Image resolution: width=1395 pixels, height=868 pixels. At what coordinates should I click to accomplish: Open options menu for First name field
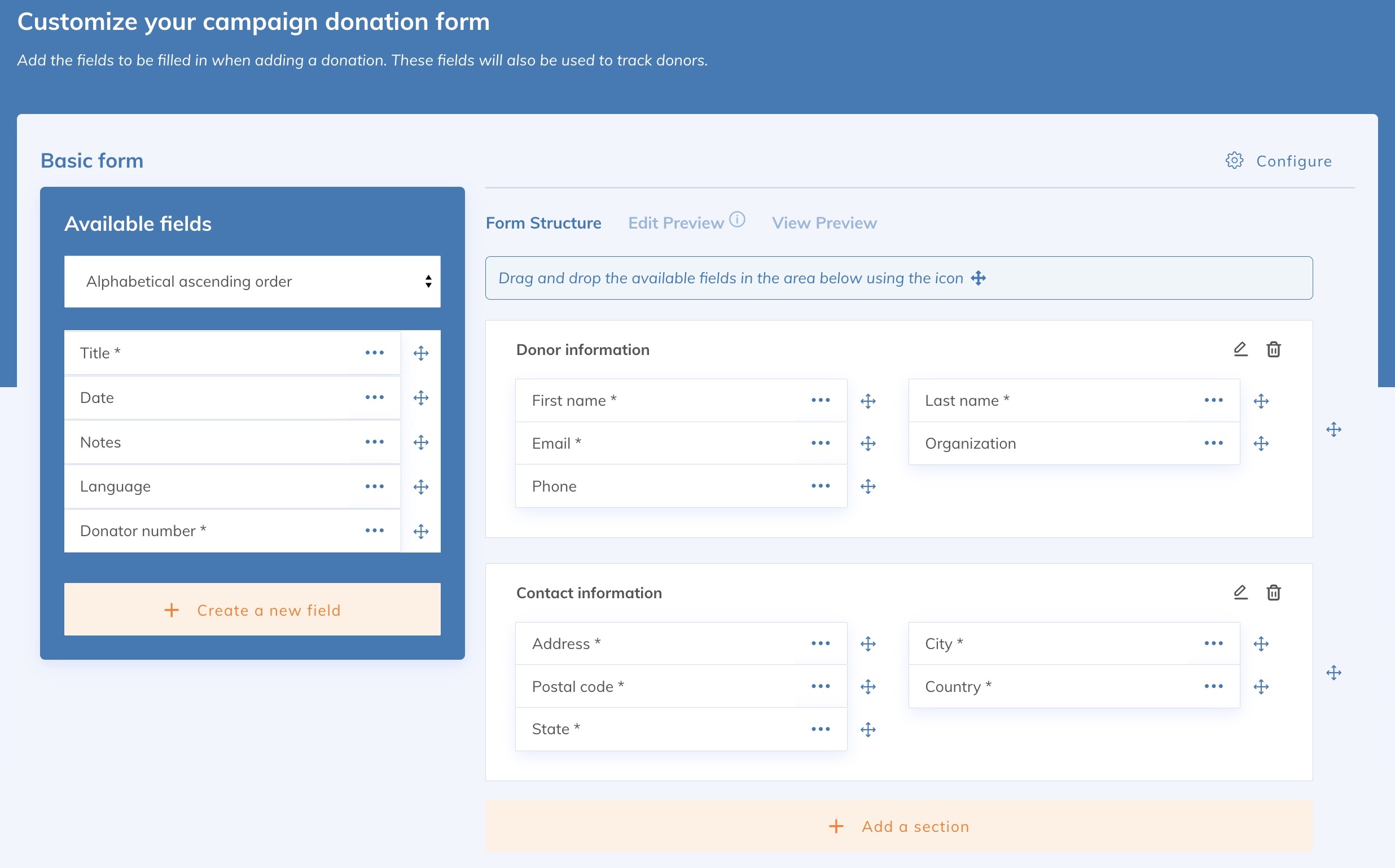pyautogui.click(x=821, y=400)
